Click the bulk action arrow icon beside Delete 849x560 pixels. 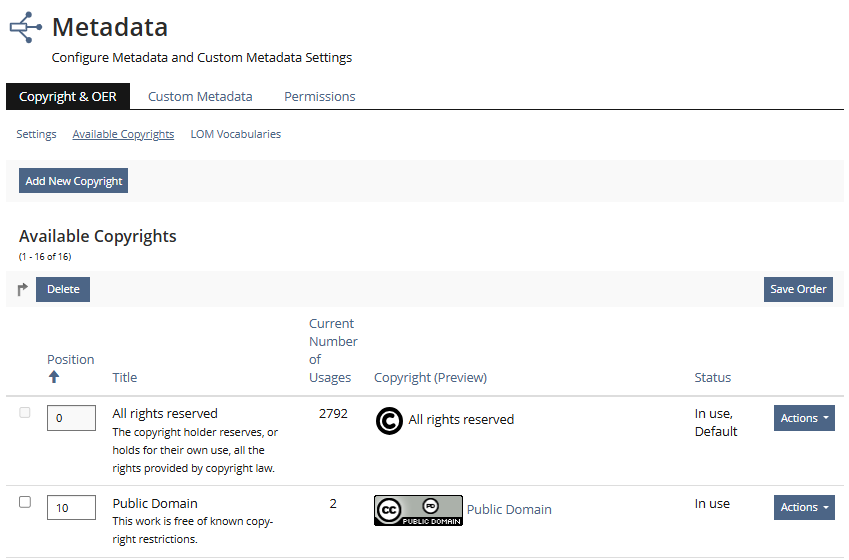point(23,290)
